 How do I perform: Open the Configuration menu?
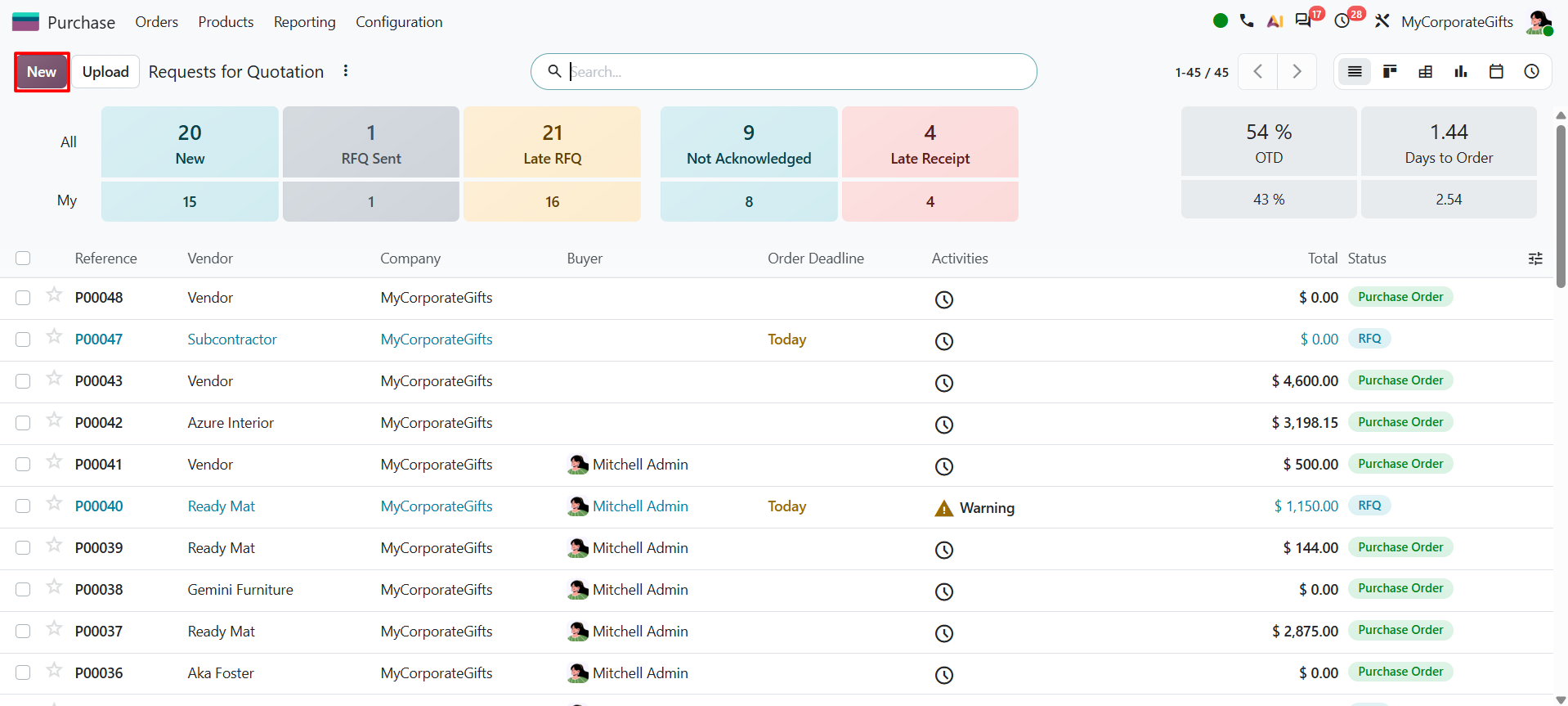point(399,22)
